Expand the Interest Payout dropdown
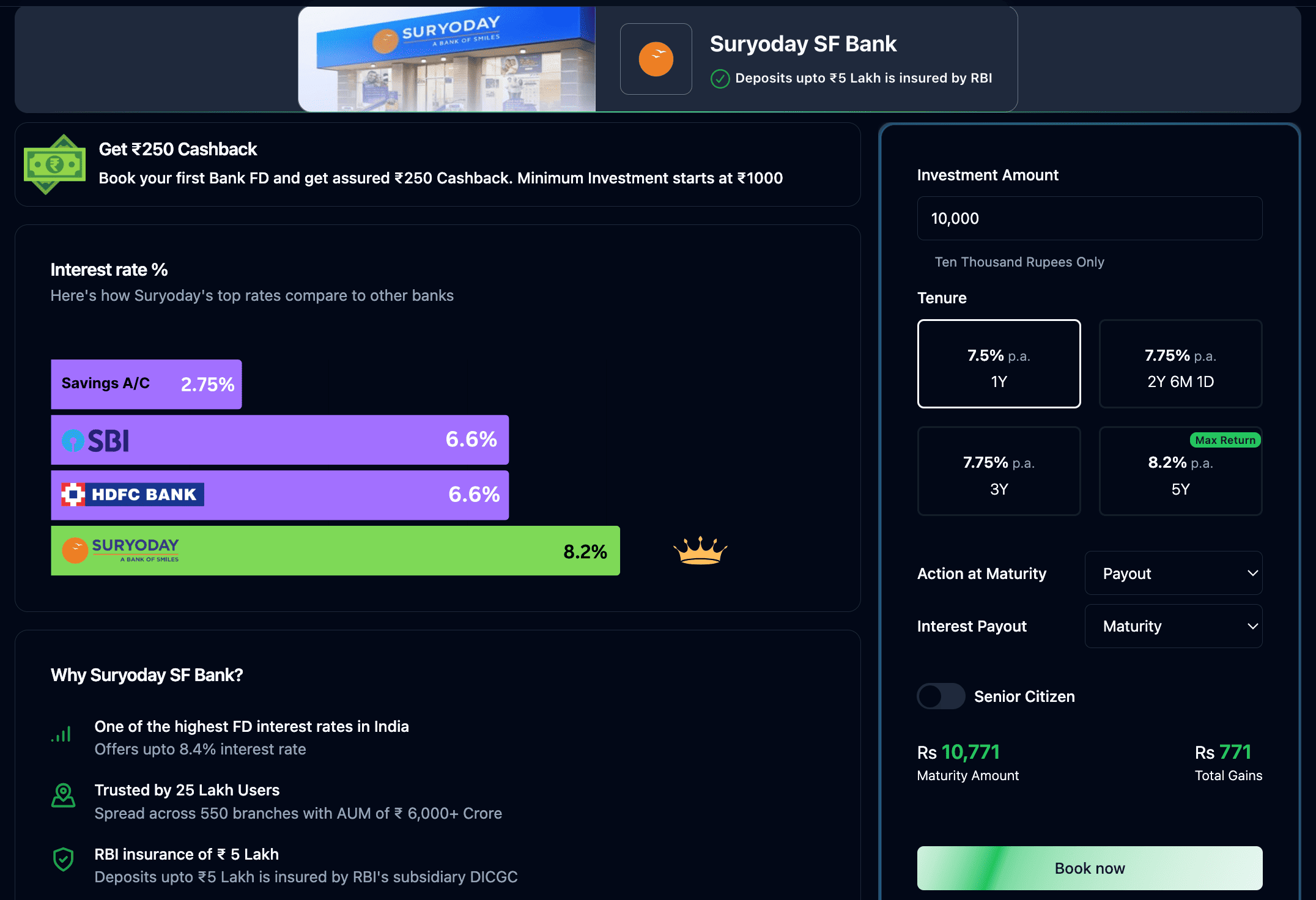 click(x=1173, y=626)
